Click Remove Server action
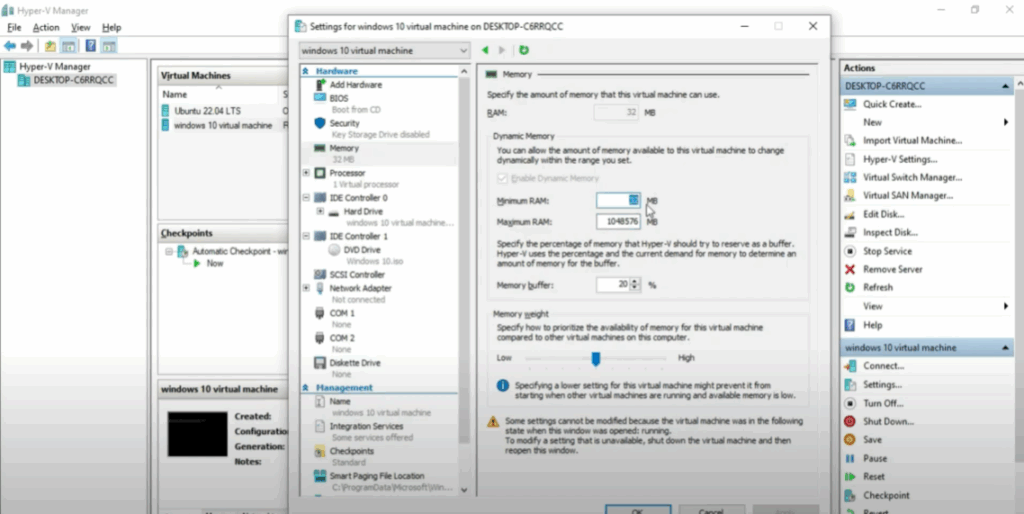The image size is (1024, 514). click(893, 269)
